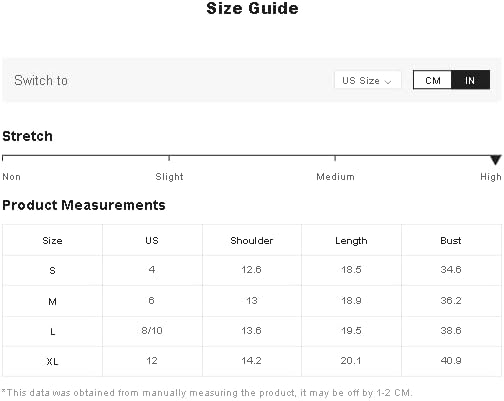Click the High stretch triangle marker
Screen dimensions: 504x401
click(x=496, y=160)
